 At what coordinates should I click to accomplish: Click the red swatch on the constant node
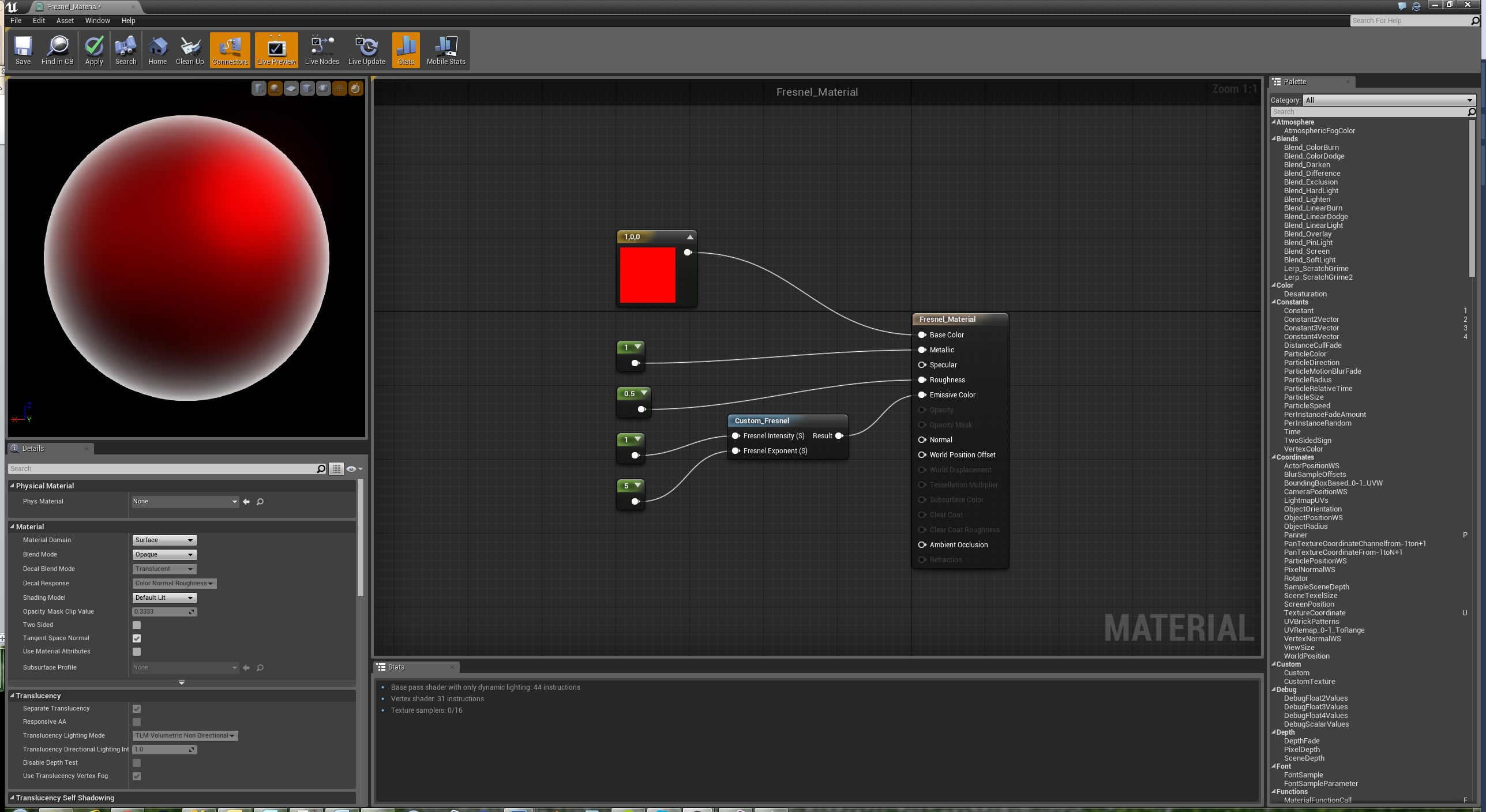pos(647,276)
